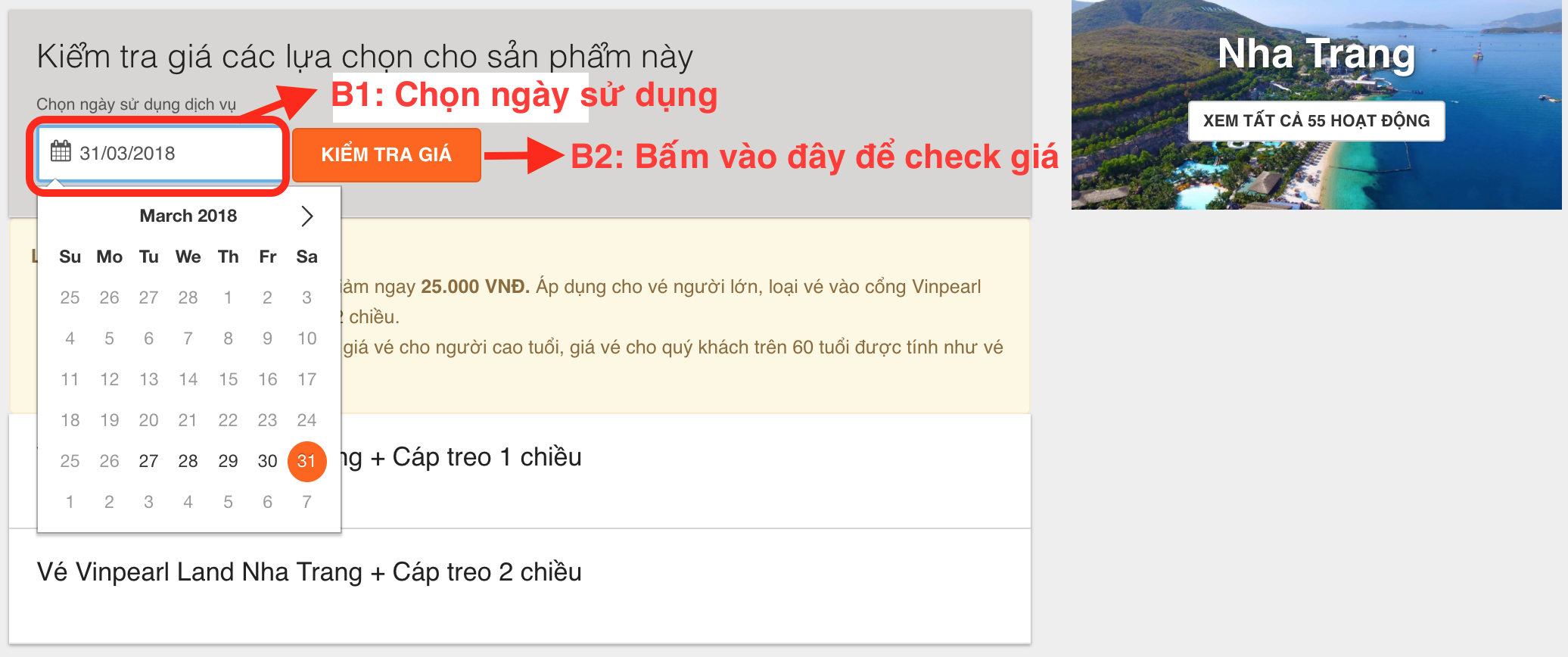Click the date input showing 31/03/2018
The width and height of the screenshot is (1568, 657).
(x=160, y=154)
